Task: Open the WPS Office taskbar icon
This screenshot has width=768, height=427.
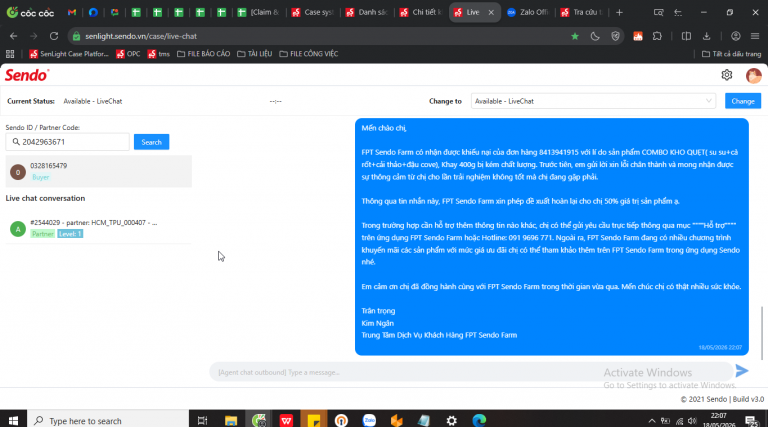Action: 286,420
